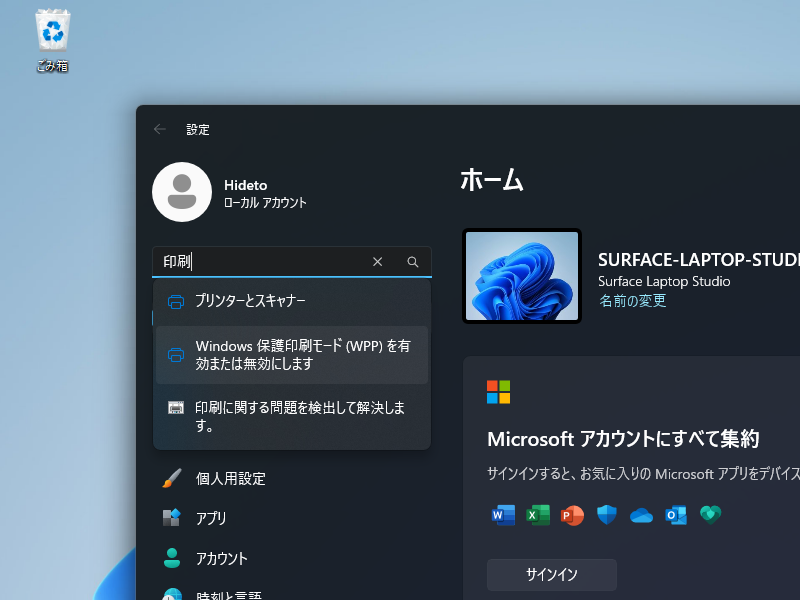
Task: Click the Microsoft logo above the account section
Action: tap(499, 392)
